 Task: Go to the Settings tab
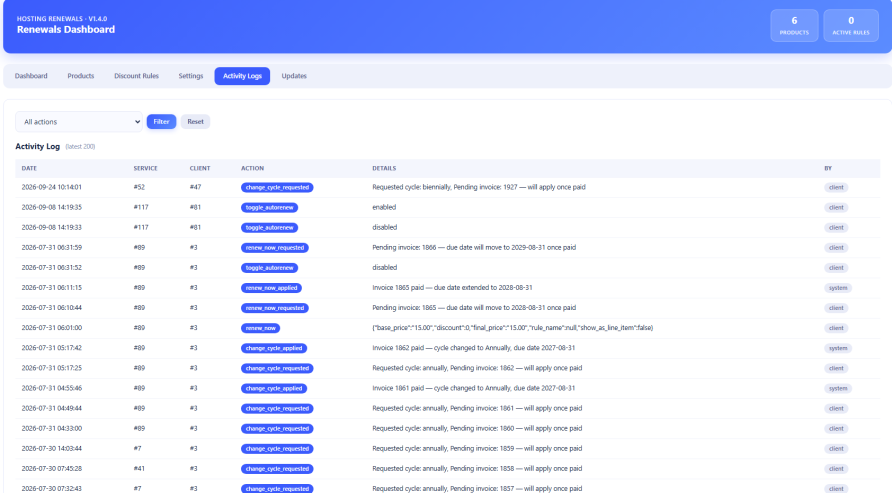pyautogui.click(x=191, y=76)
